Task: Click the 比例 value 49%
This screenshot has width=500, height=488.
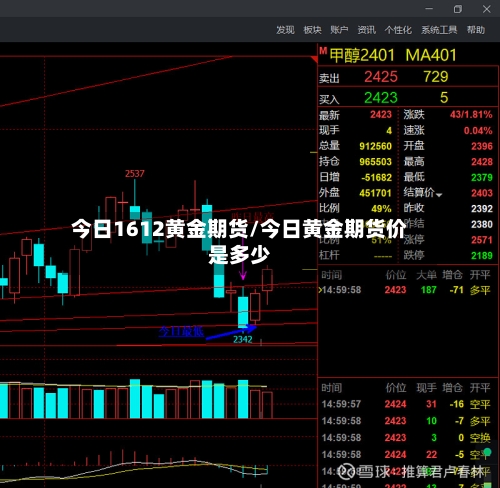Action: (x=381, y=209)
